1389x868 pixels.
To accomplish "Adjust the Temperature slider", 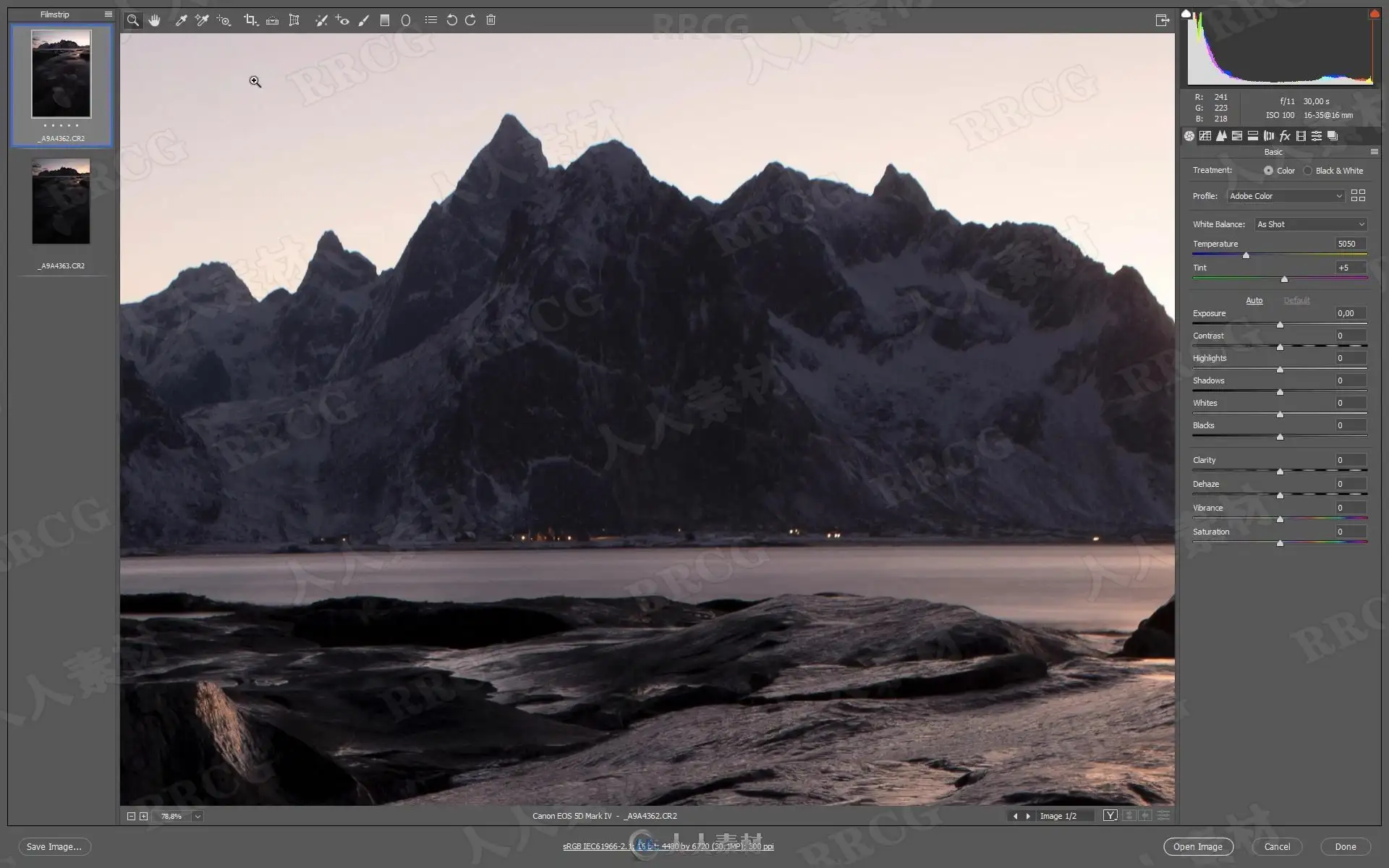I will (x=1246, y=255).
